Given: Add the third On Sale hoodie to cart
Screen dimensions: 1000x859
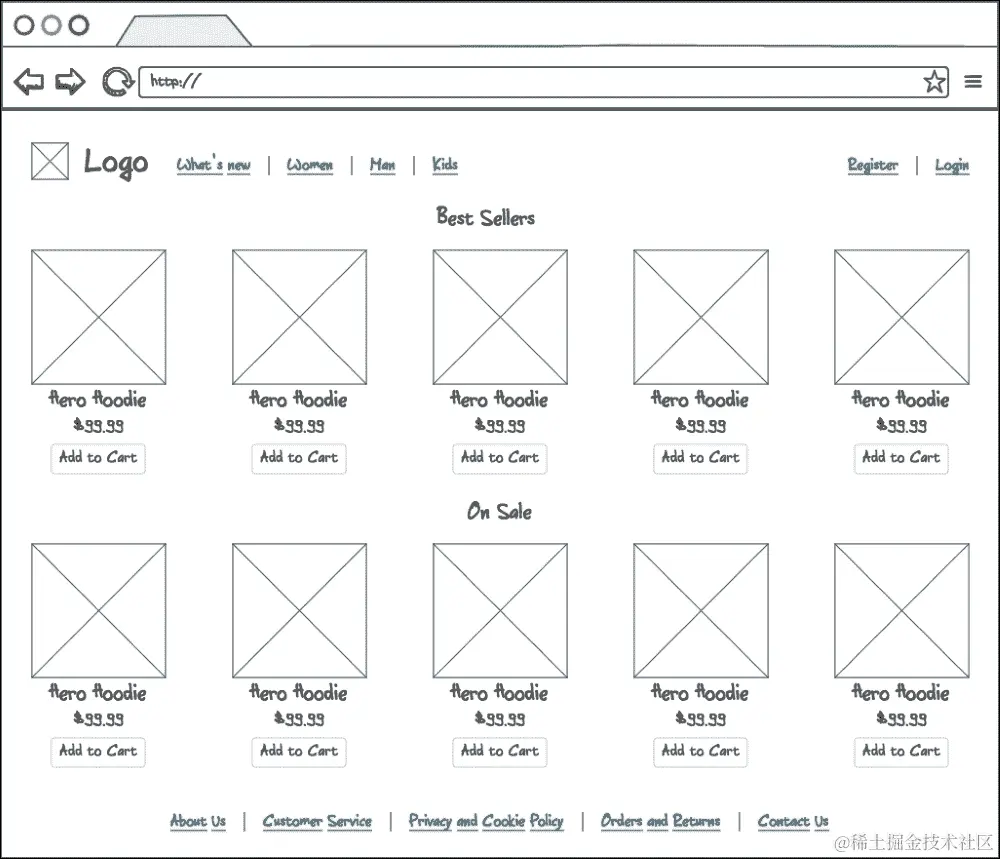Looking at the screenshot, I should tap(500, 752).
